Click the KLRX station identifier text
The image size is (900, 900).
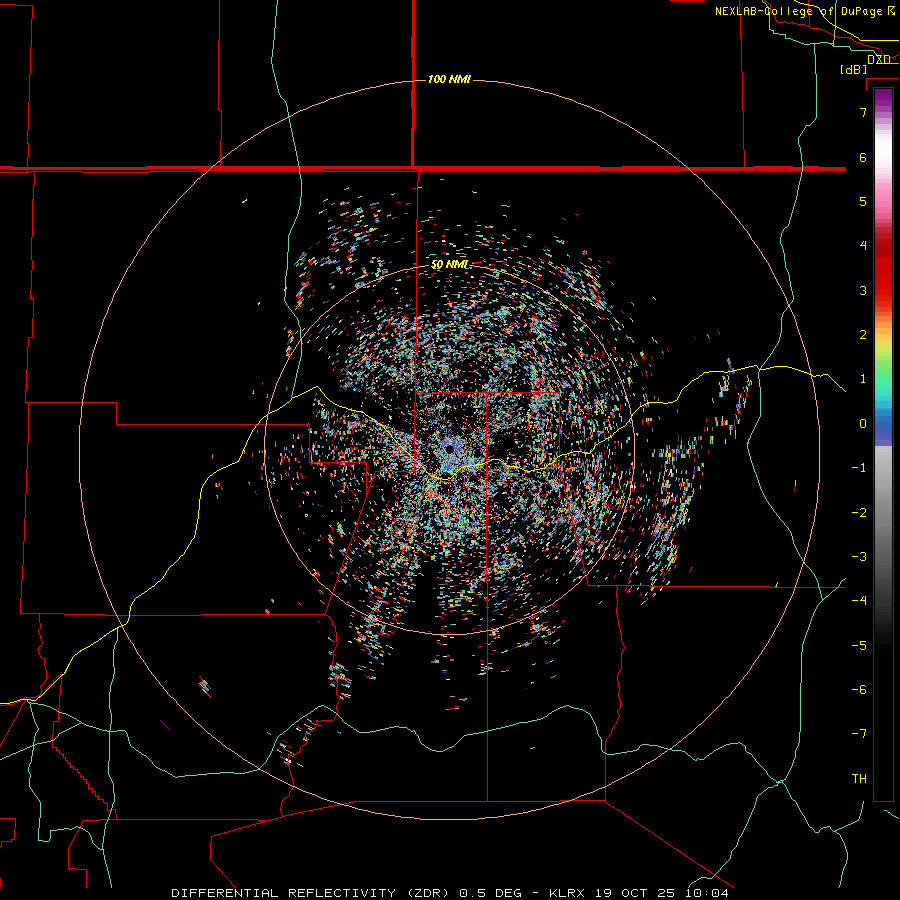[x=567, y=893]
